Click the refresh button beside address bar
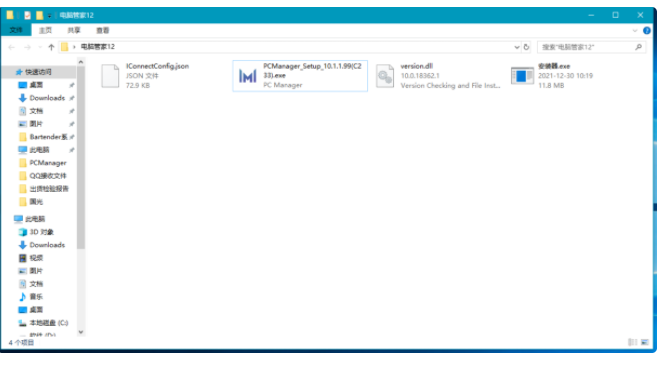The width and height of the screenshot is (664, 365). (x=526, y=47)
